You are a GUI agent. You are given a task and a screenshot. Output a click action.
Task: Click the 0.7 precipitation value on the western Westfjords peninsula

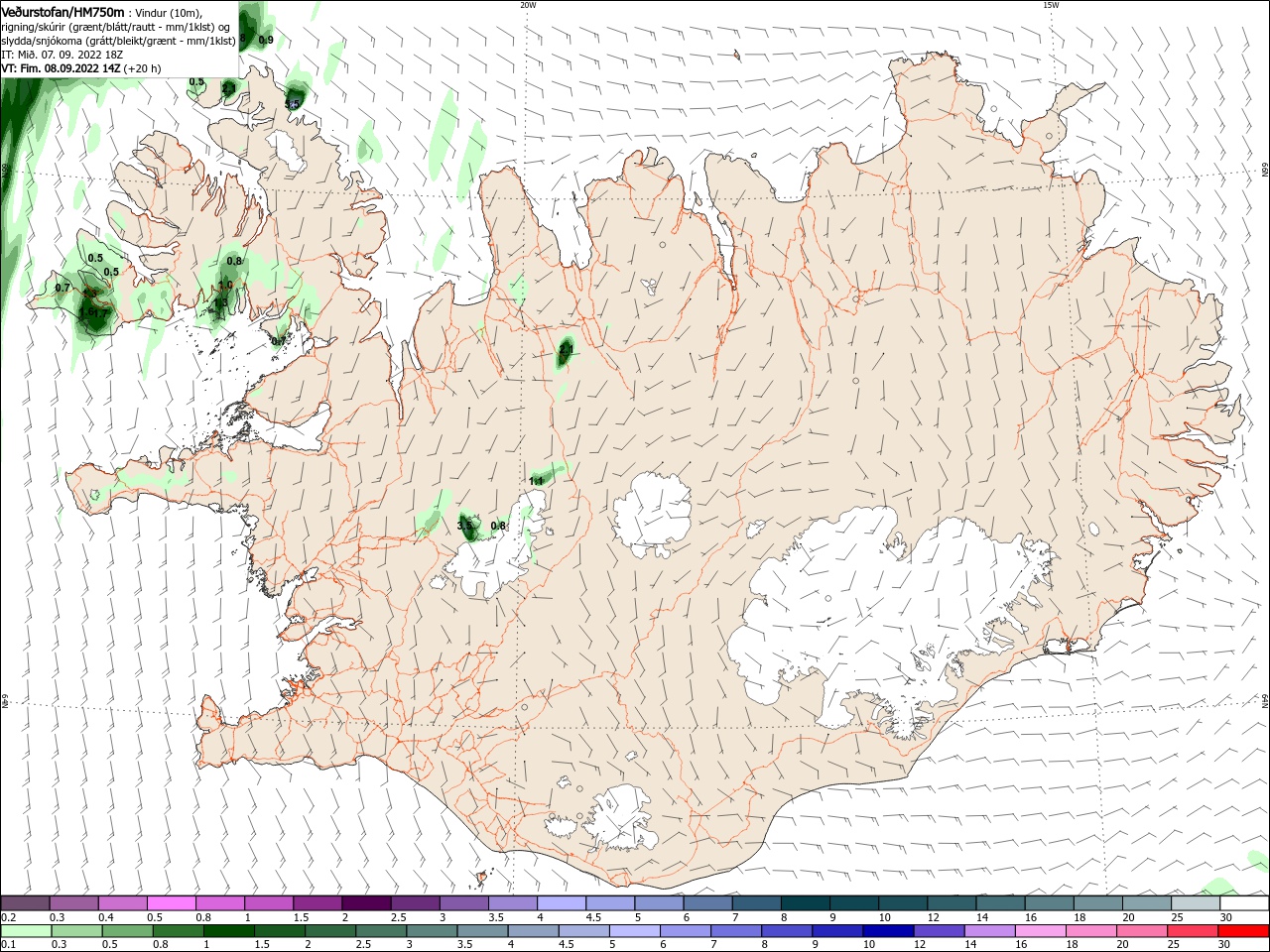point(63,288)
